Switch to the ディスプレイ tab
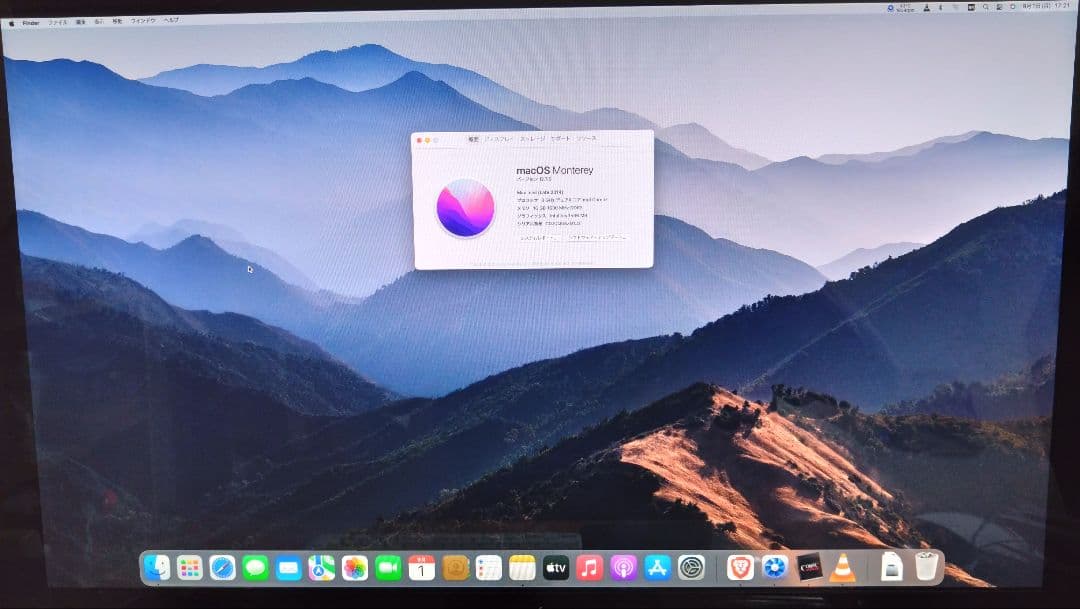The height and width of the screenshot is (609, 1080). pyautogui.click(x=499, y=139)
